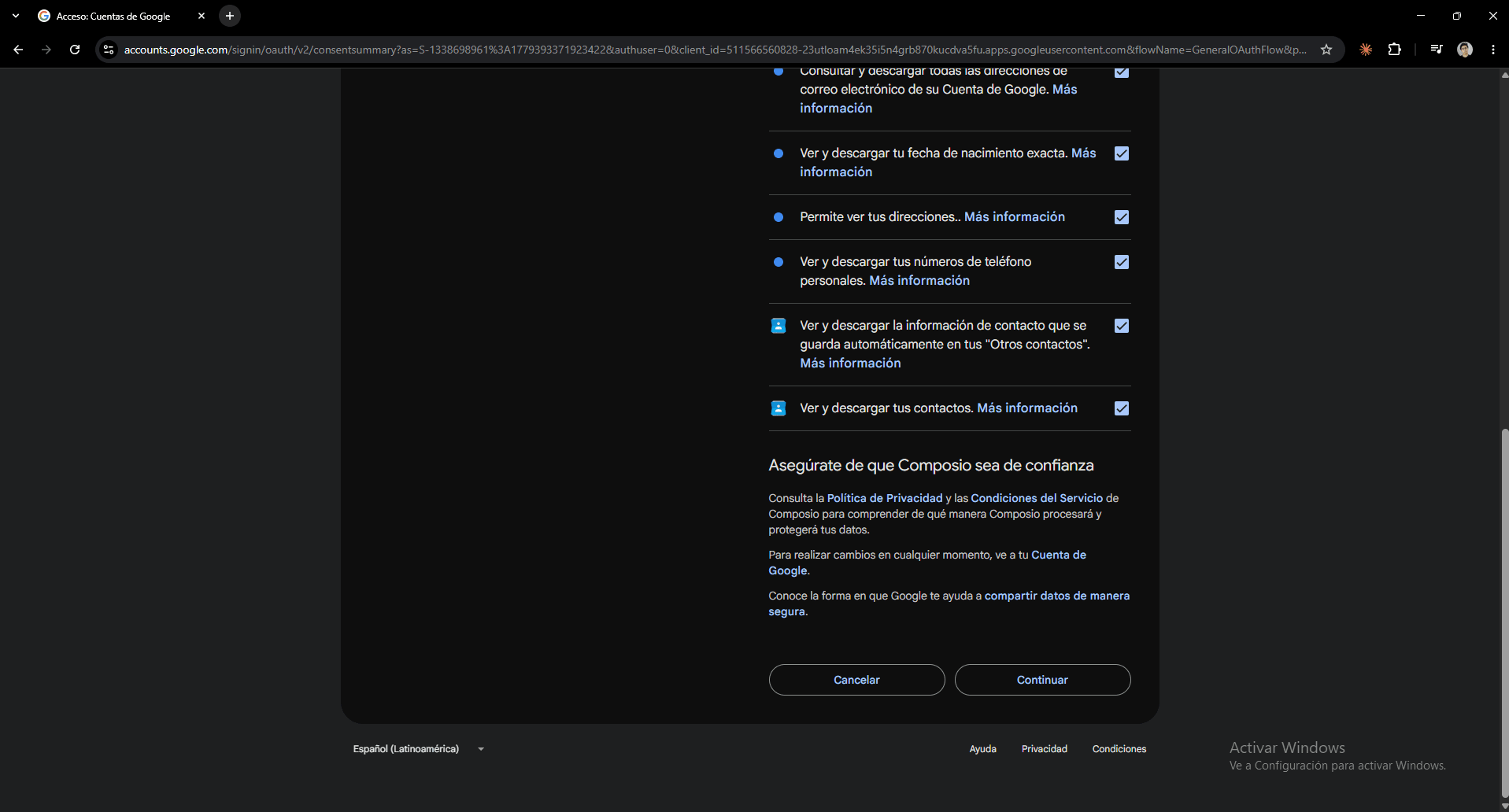Image resolution: width=1509 pixels, height=812 pixels.
Task: Open the Política de Privacidad link
Action: coord(885,498)
